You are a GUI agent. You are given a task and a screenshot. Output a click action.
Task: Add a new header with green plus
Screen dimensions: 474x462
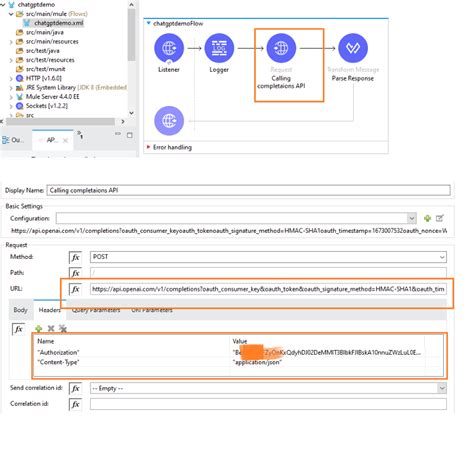tap(38, 329)
